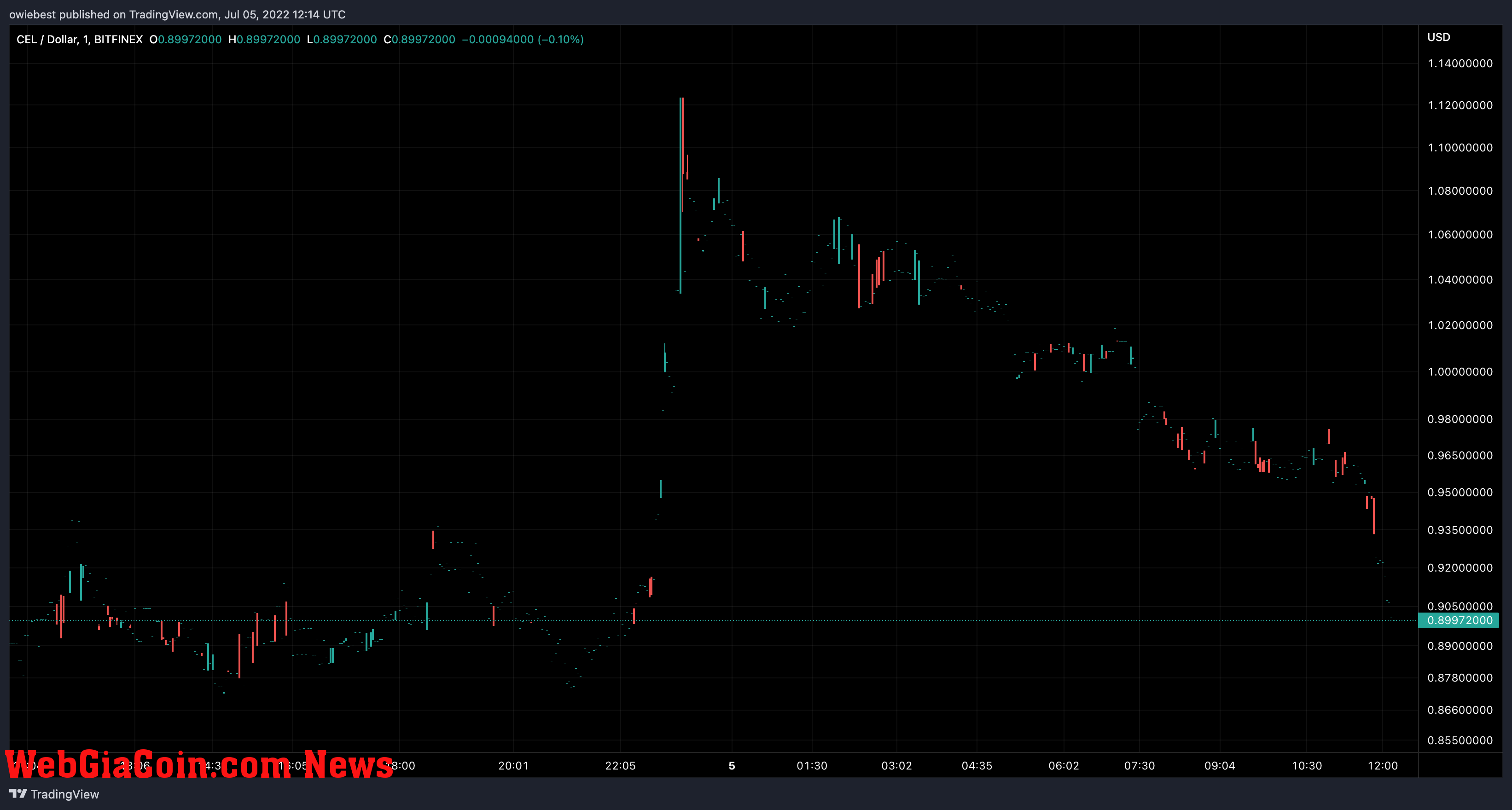
Task: Click the 0.98000000 price axis label
Action: (1460, 419)
